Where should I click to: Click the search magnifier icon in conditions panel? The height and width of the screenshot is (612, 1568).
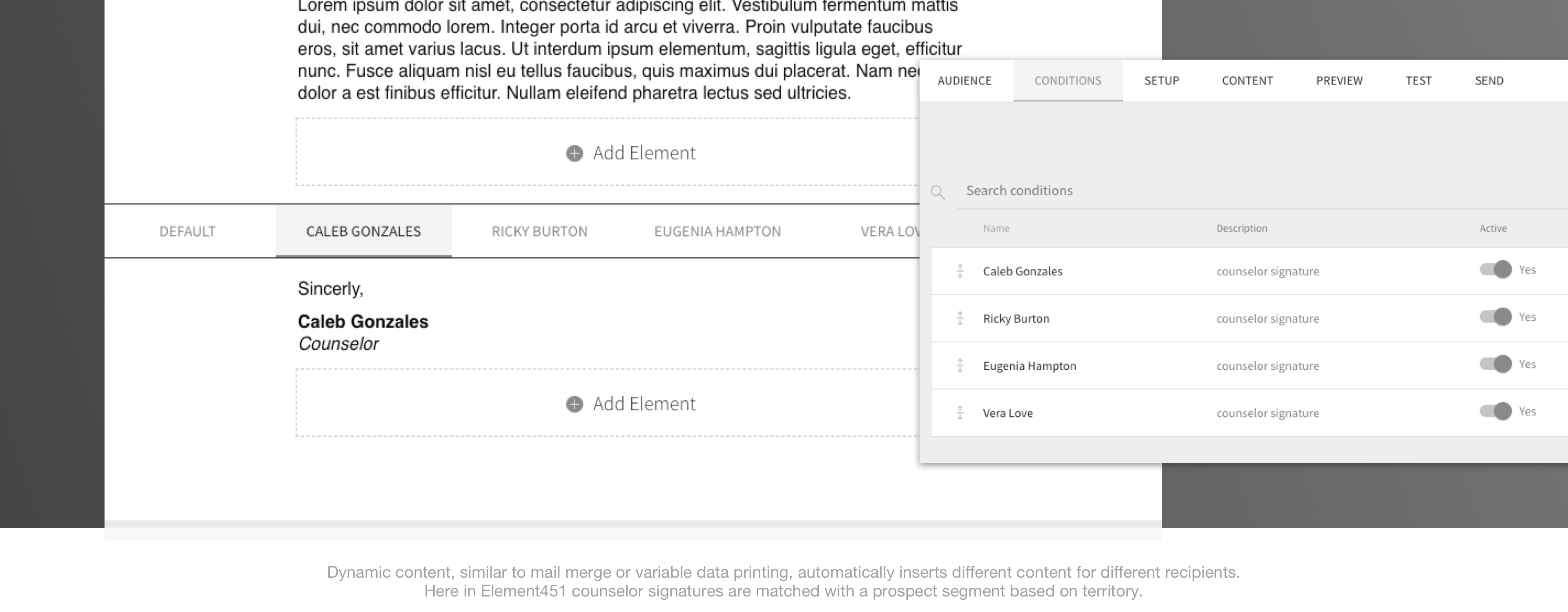[x=939, y=191]
